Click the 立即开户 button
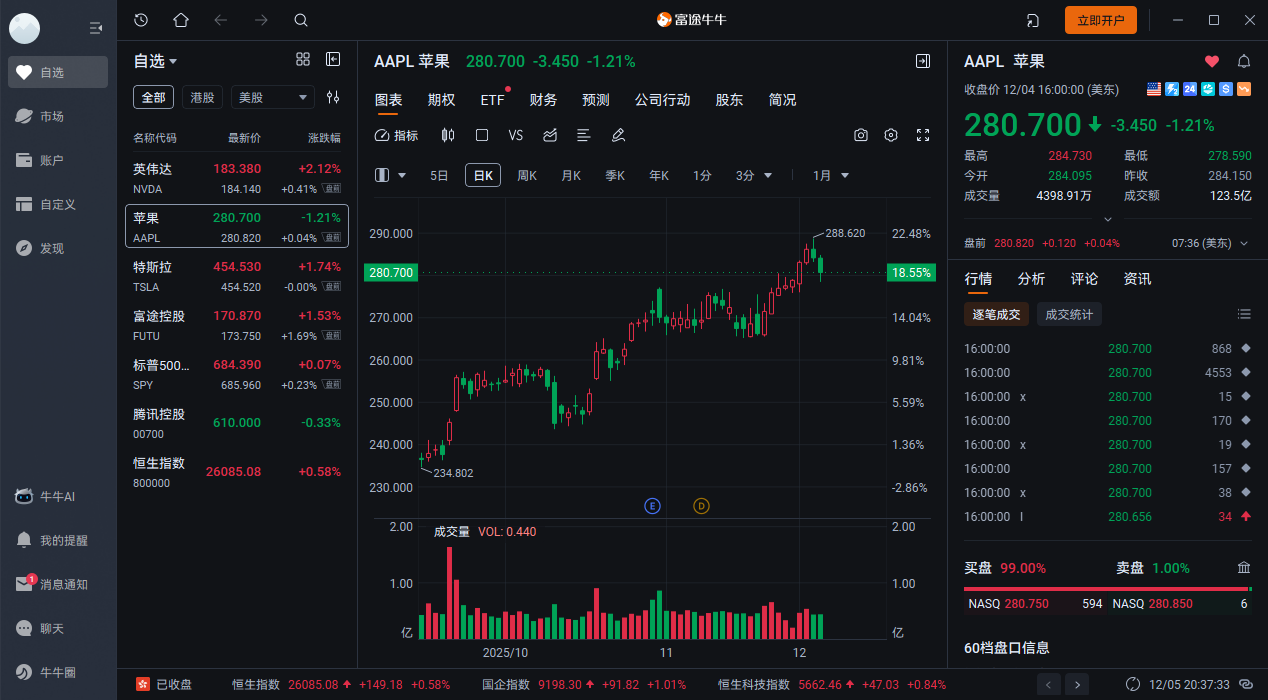The image size is (1268, 700). pyautogui.click(x=1100, y=20)
